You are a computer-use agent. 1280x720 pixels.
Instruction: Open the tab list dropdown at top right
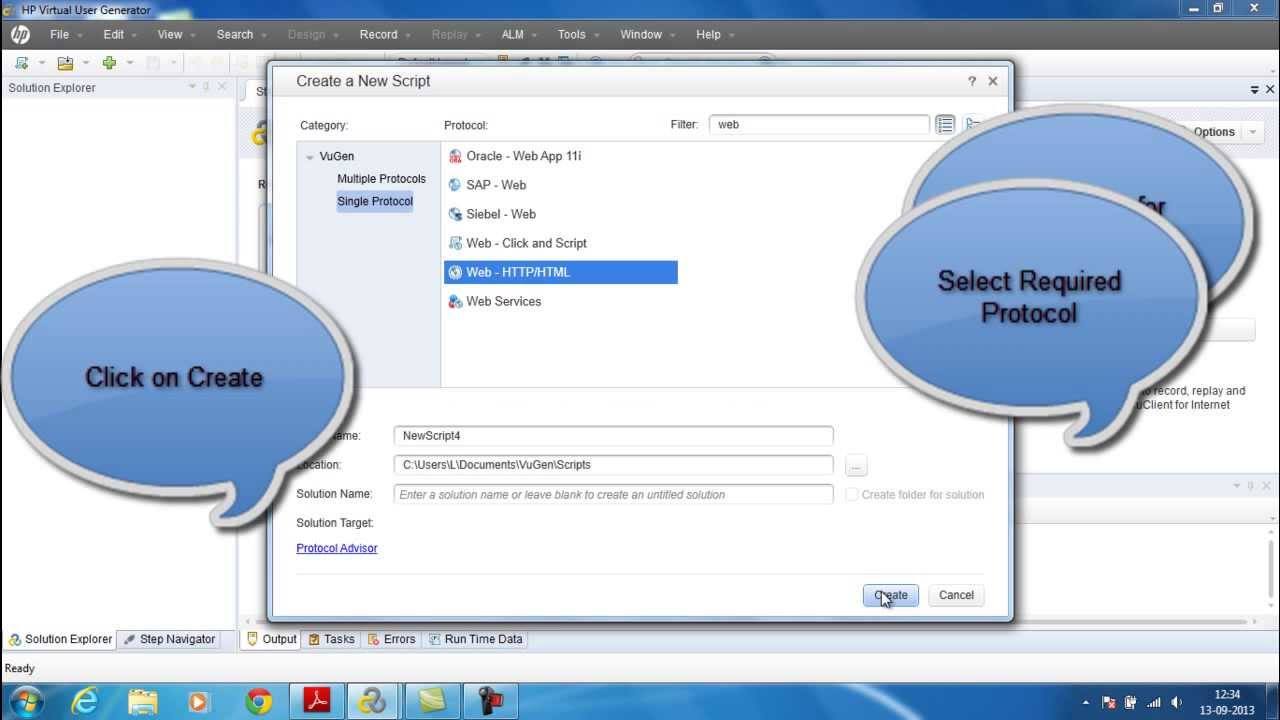[x=1255, y=89]
